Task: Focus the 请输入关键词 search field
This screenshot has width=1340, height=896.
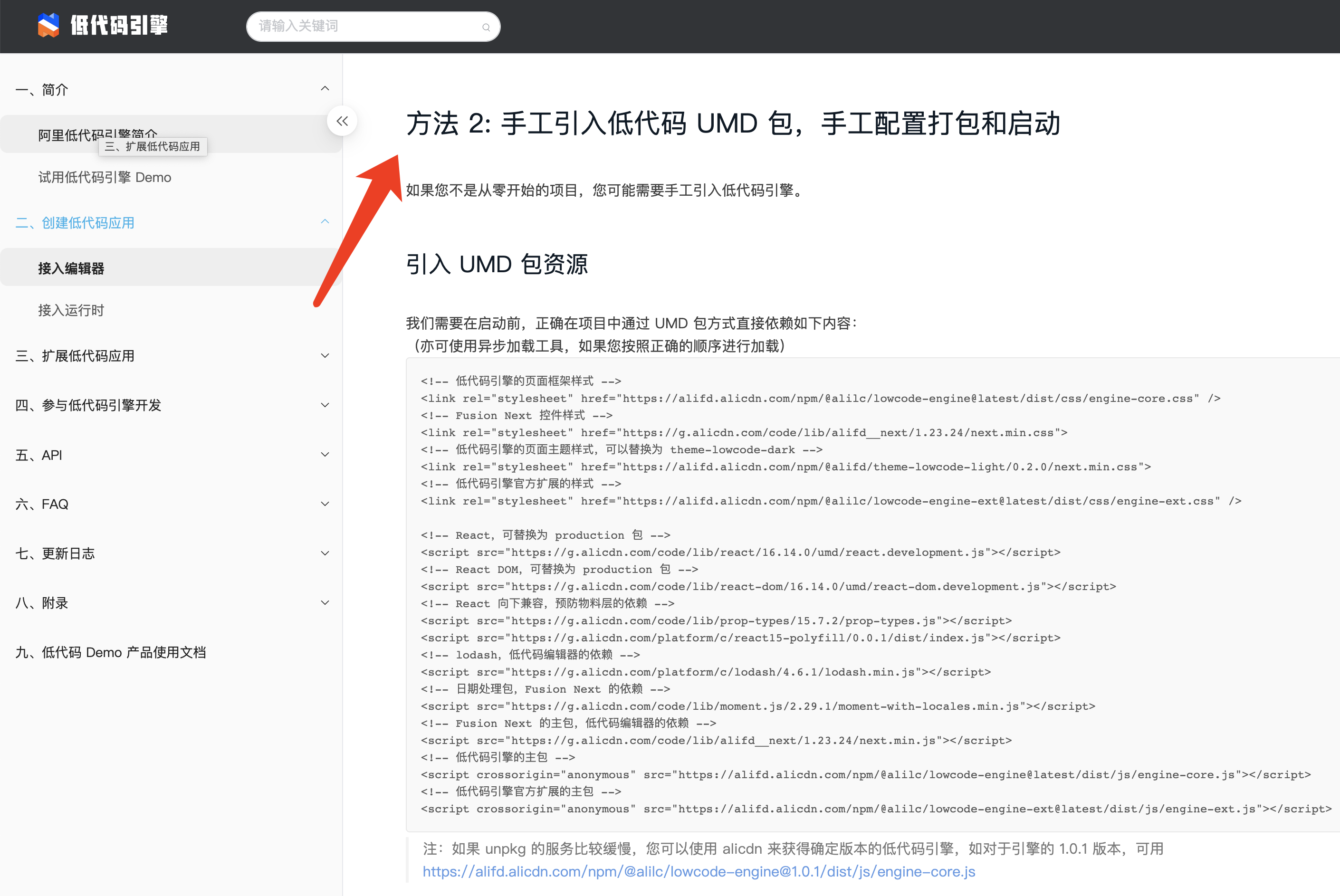Action: pos(373,26)
